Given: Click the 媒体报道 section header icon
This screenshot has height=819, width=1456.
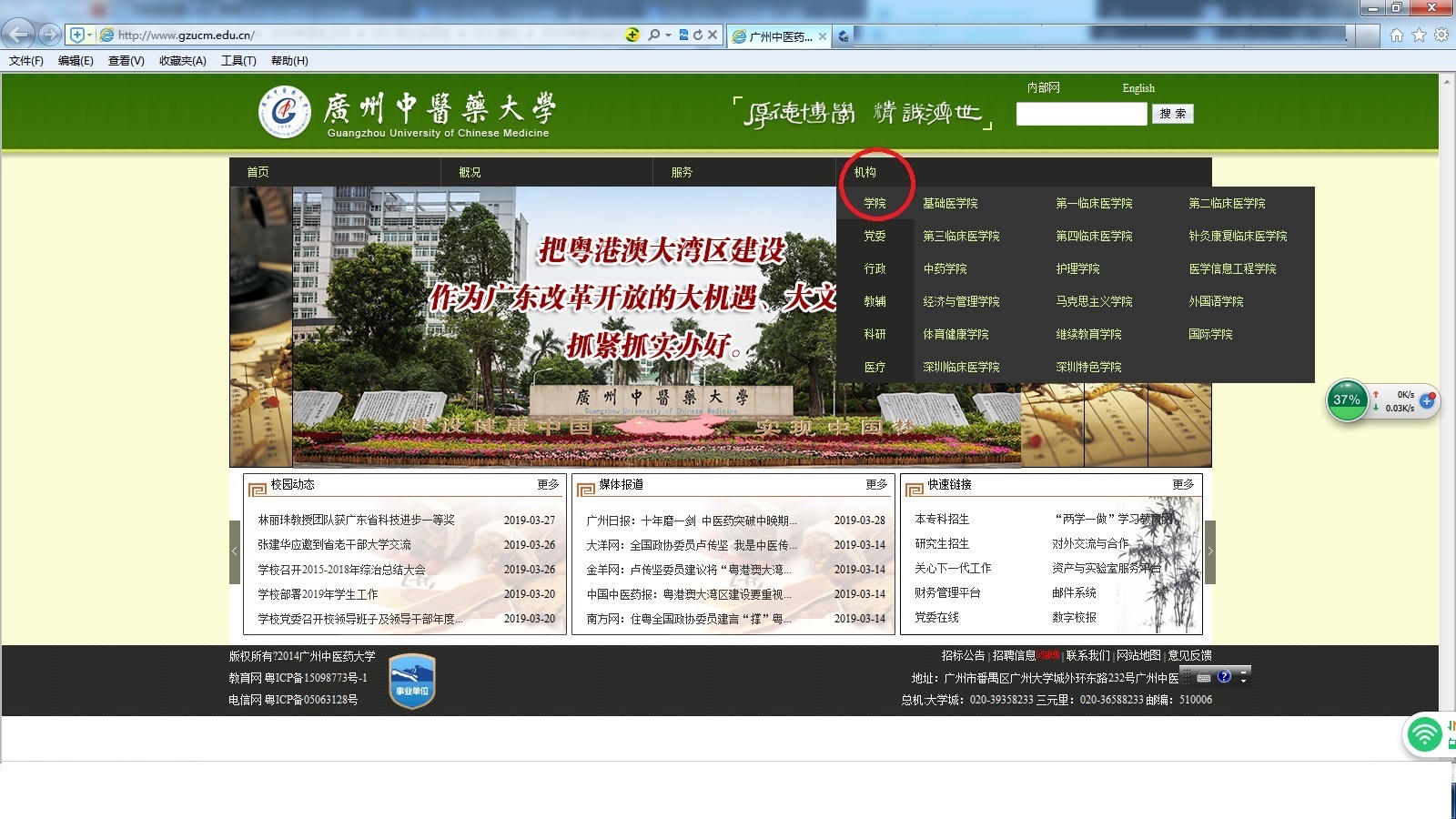Looking at the screenshot, I should (585, 488).
